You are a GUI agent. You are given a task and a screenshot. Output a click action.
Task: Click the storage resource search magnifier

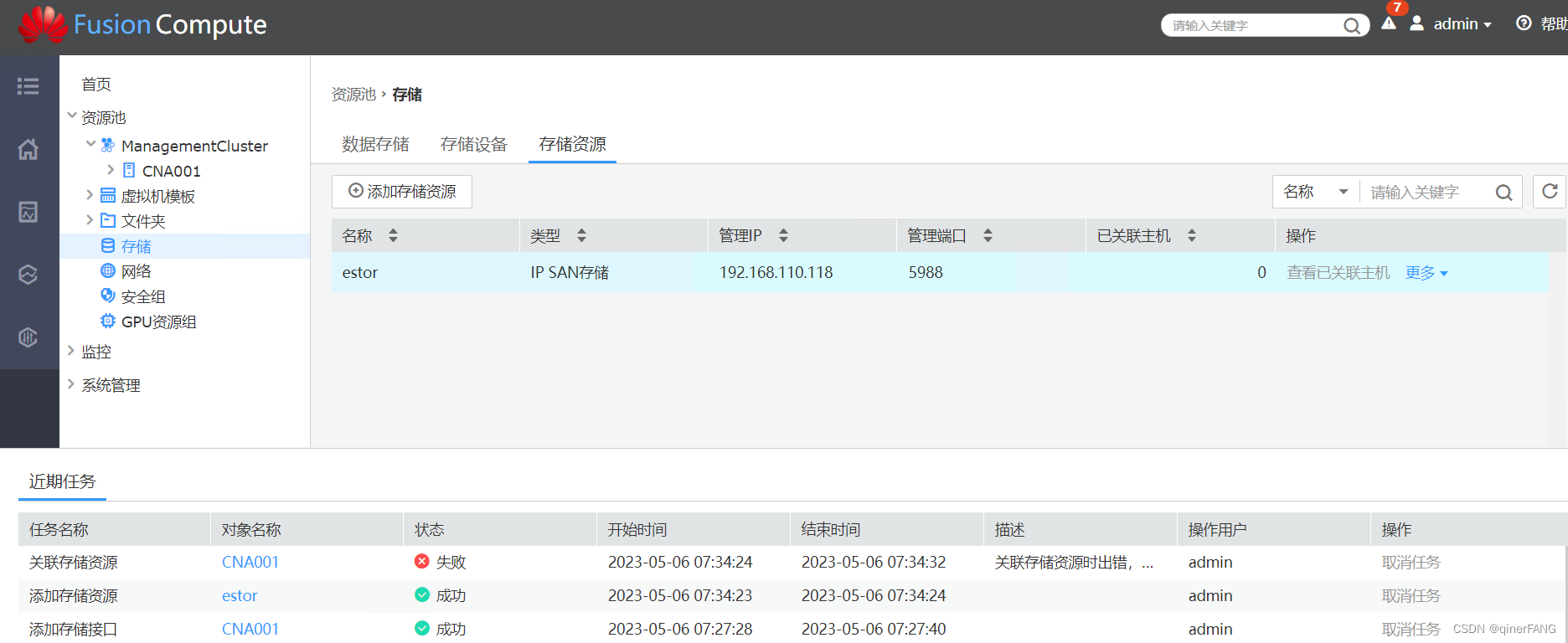click(1504, 193)
